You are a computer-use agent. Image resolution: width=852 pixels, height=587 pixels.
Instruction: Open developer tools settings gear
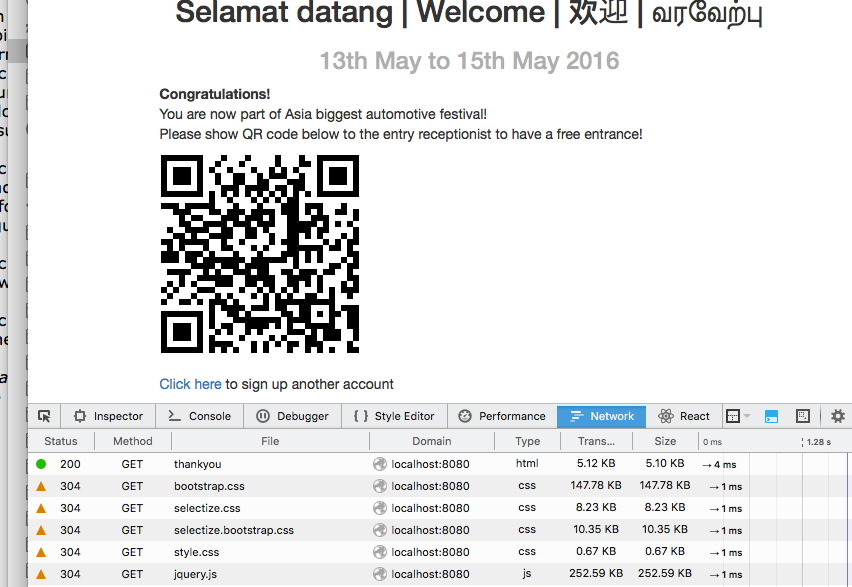coord(838,416)
